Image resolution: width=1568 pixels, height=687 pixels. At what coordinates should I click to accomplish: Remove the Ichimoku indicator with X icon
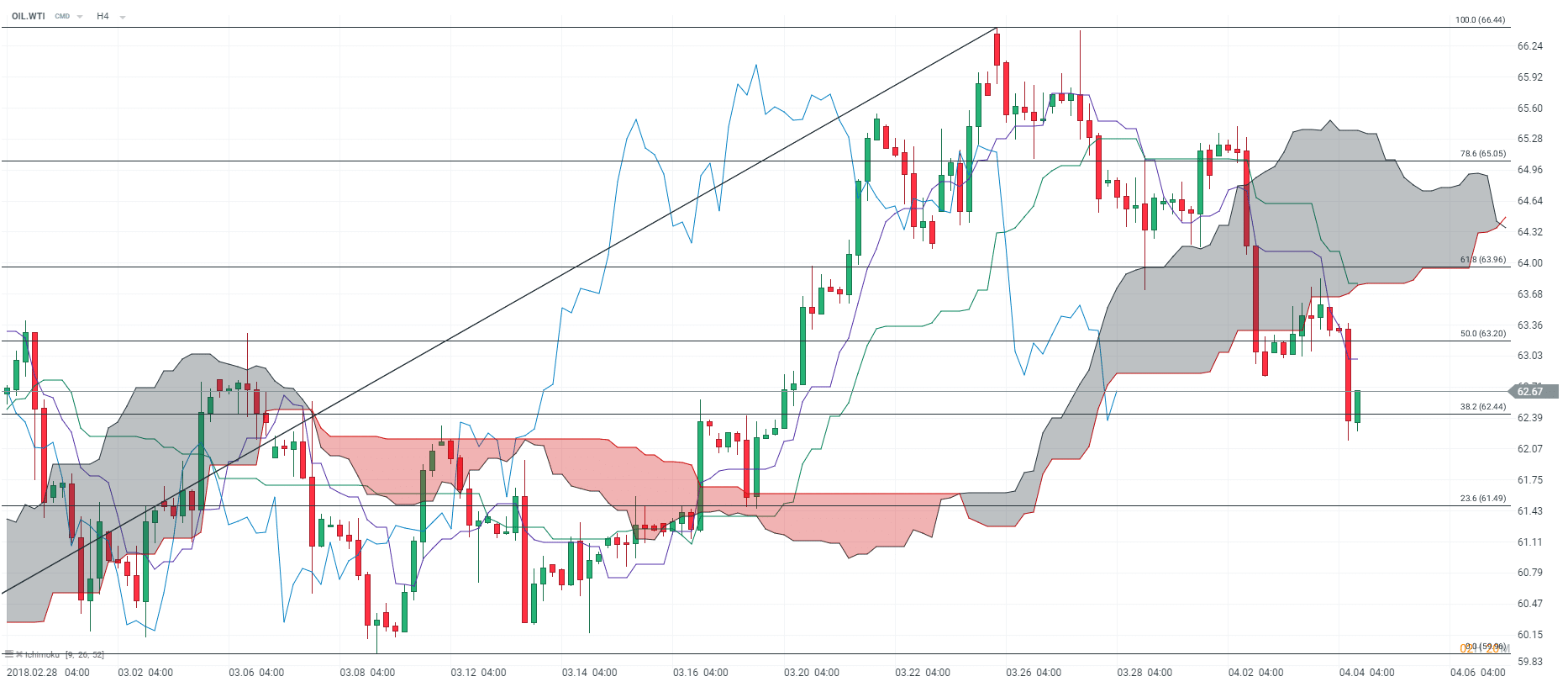[x=19, y=653]
